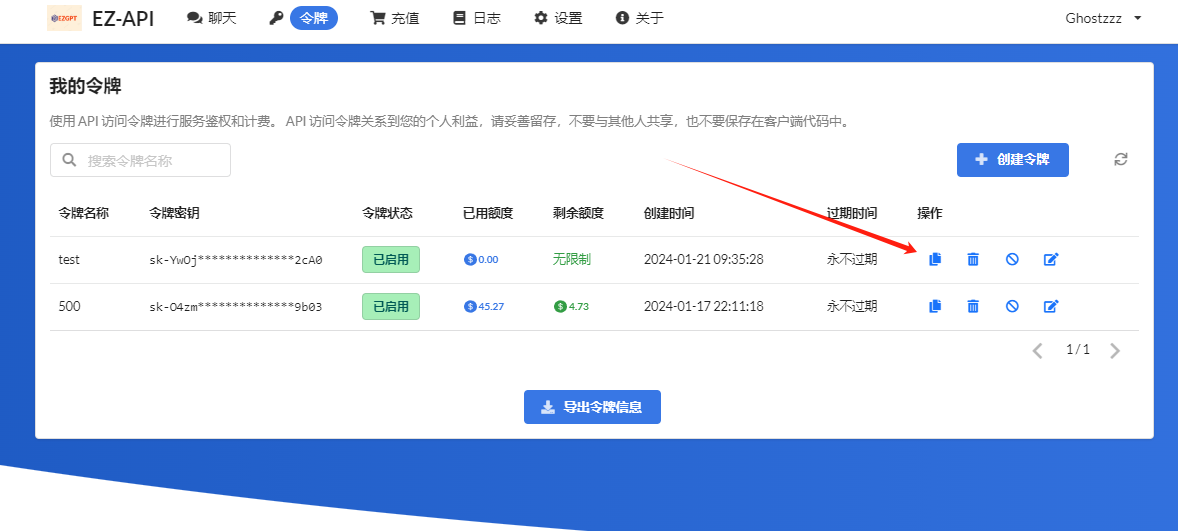Click the token name test
Image resolution: width=1178 pixels, height=531 pixels.
69,260
